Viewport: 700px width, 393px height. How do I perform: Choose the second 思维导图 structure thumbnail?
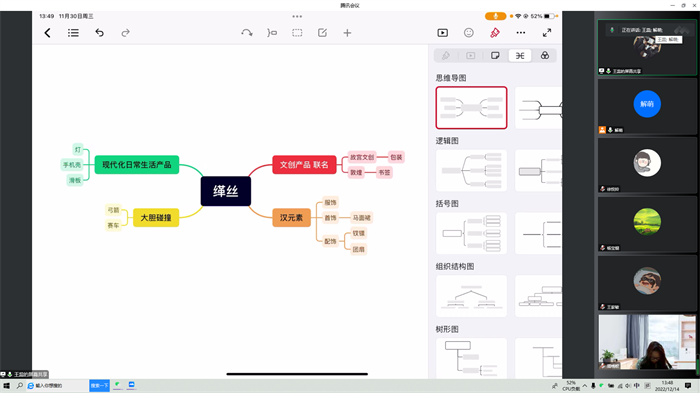click(538, 108)
